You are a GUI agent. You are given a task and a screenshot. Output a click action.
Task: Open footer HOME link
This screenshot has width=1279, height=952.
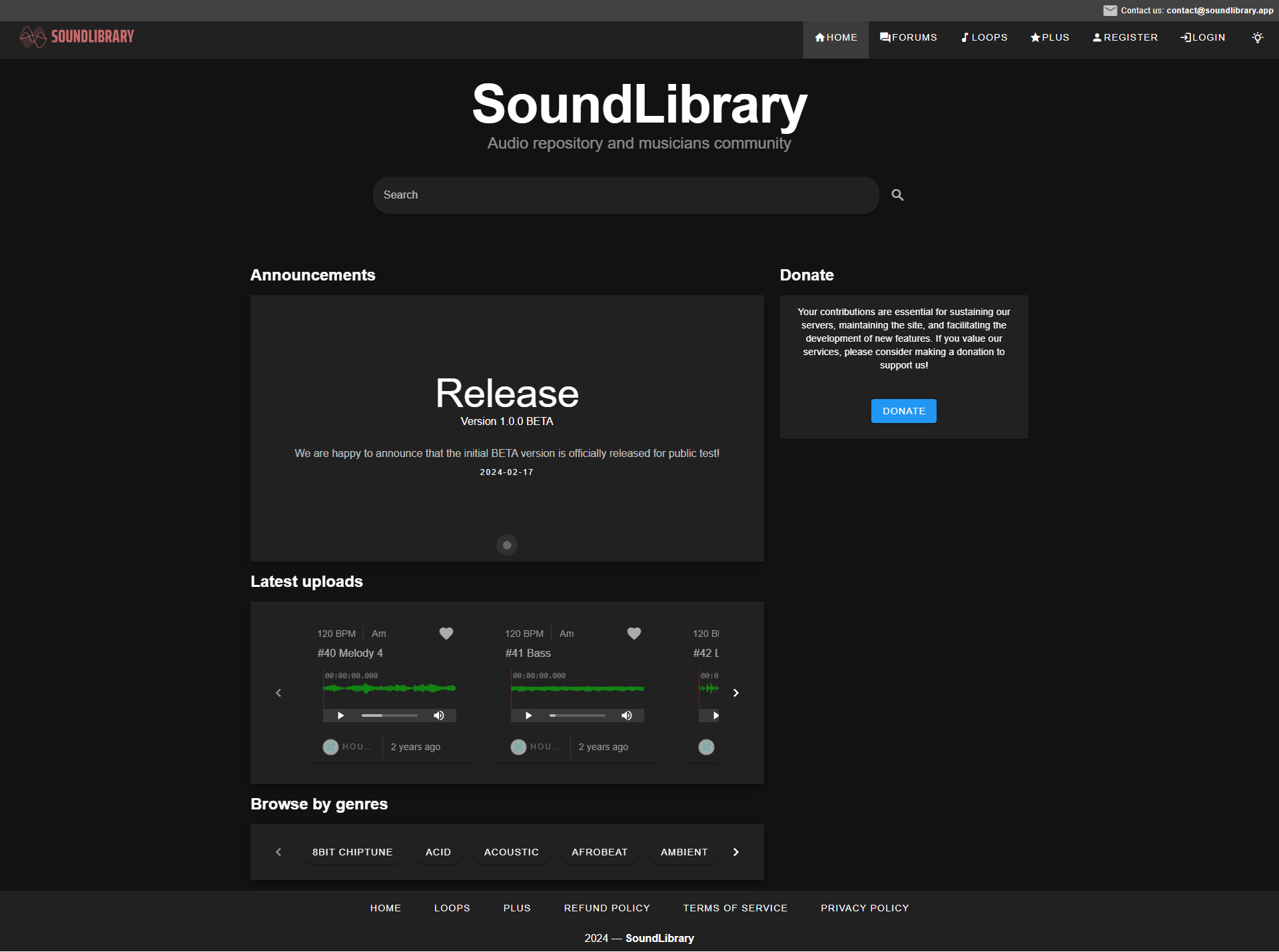tap(386, 908)
